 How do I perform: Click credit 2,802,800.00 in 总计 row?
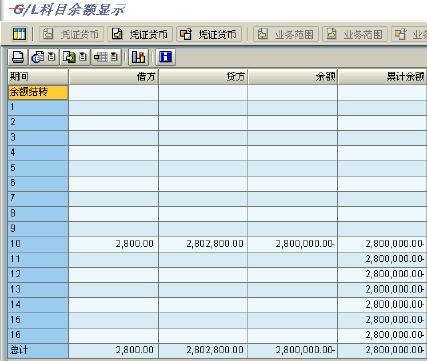tap(215, 350)
